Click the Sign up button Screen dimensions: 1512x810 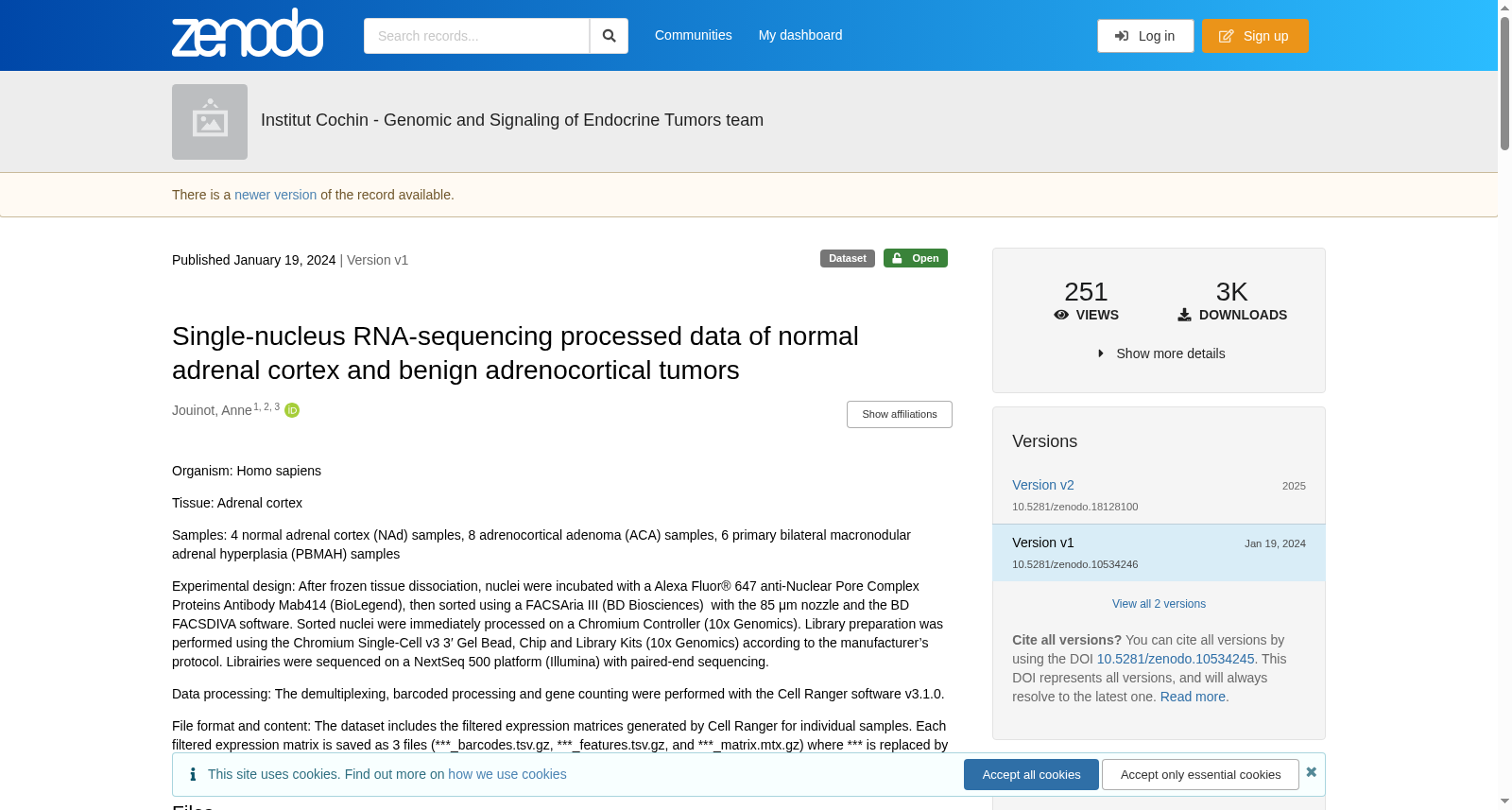1255,36
